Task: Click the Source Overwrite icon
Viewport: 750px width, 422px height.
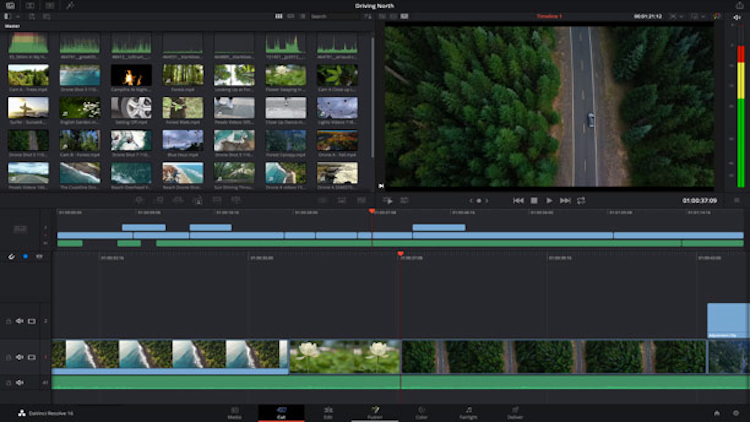Action: click(236, 200)
